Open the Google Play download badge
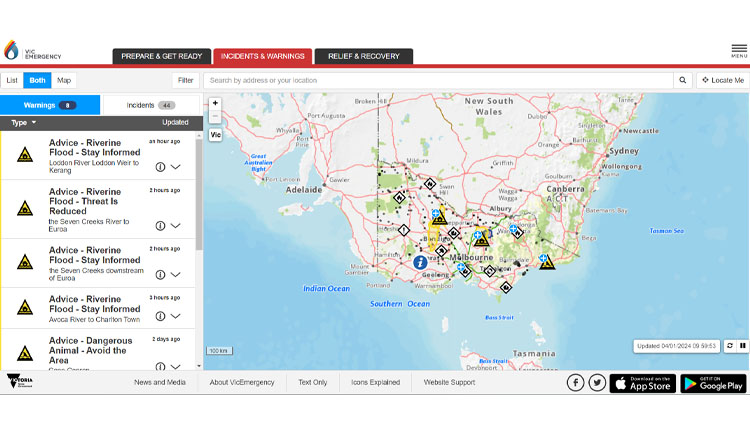The image size is (750, 430). pyautogui.click(x=713, y=383)
